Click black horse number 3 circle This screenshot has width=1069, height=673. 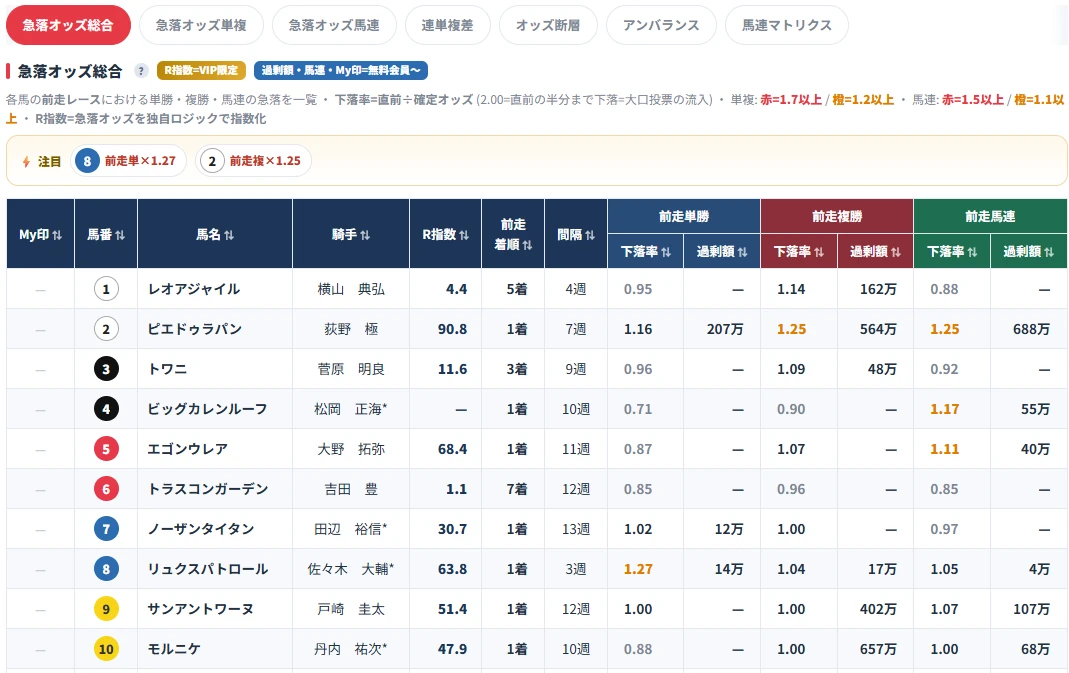[106, 369]
